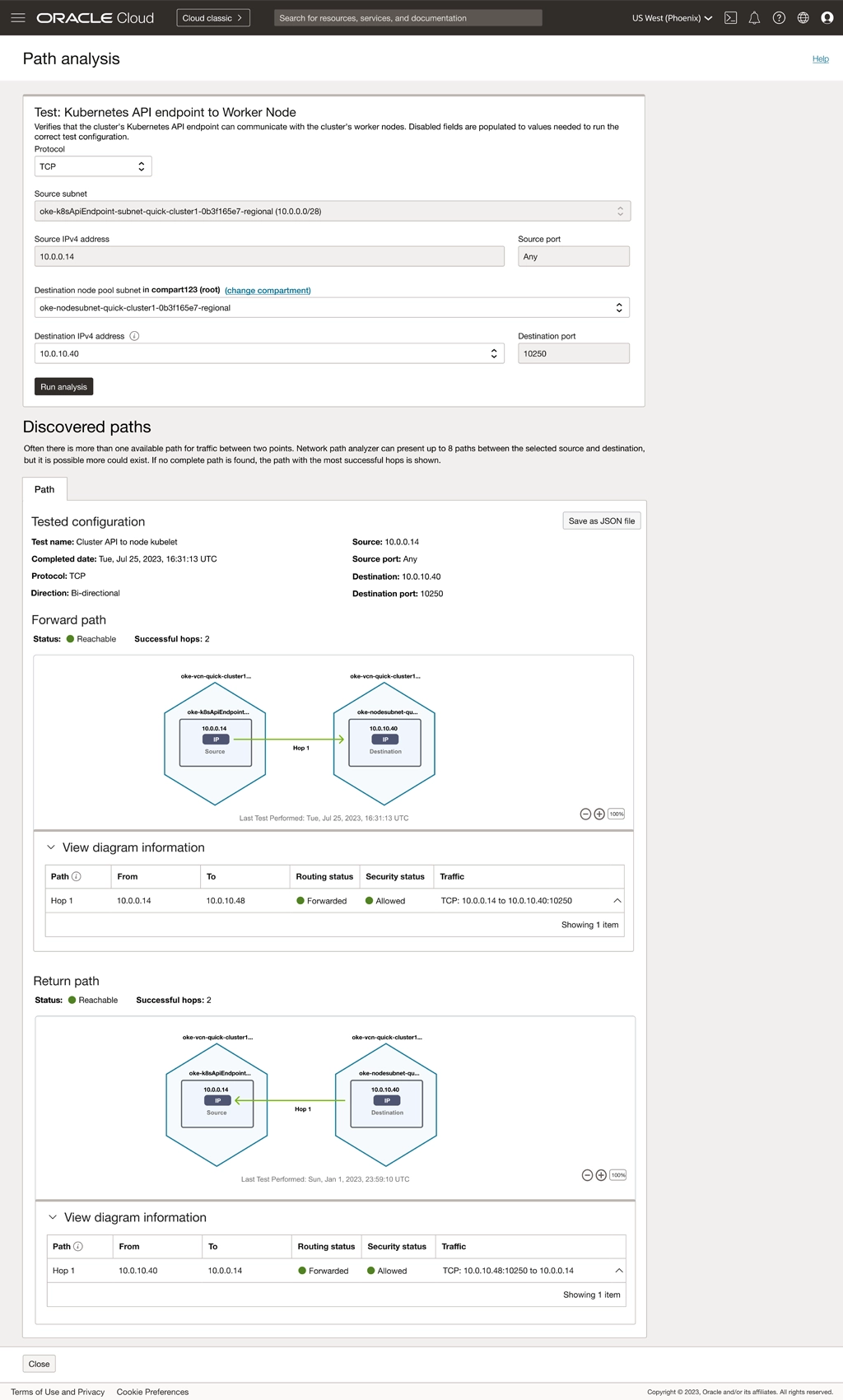Open the language globe menu
The width and height of the screenshot is (843, 1400).
click(x=803, y=17)
